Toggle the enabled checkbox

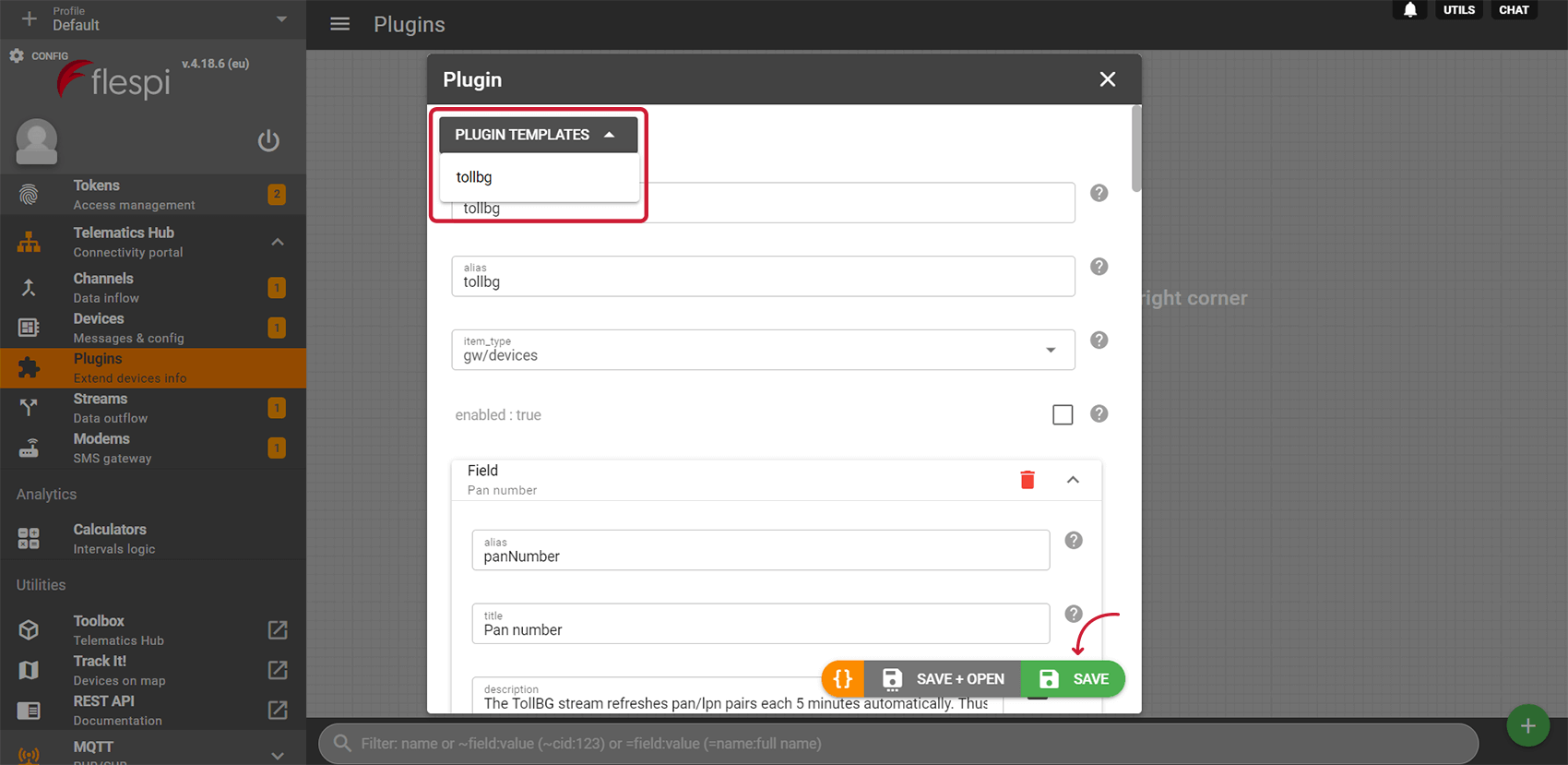[1063, 415]
